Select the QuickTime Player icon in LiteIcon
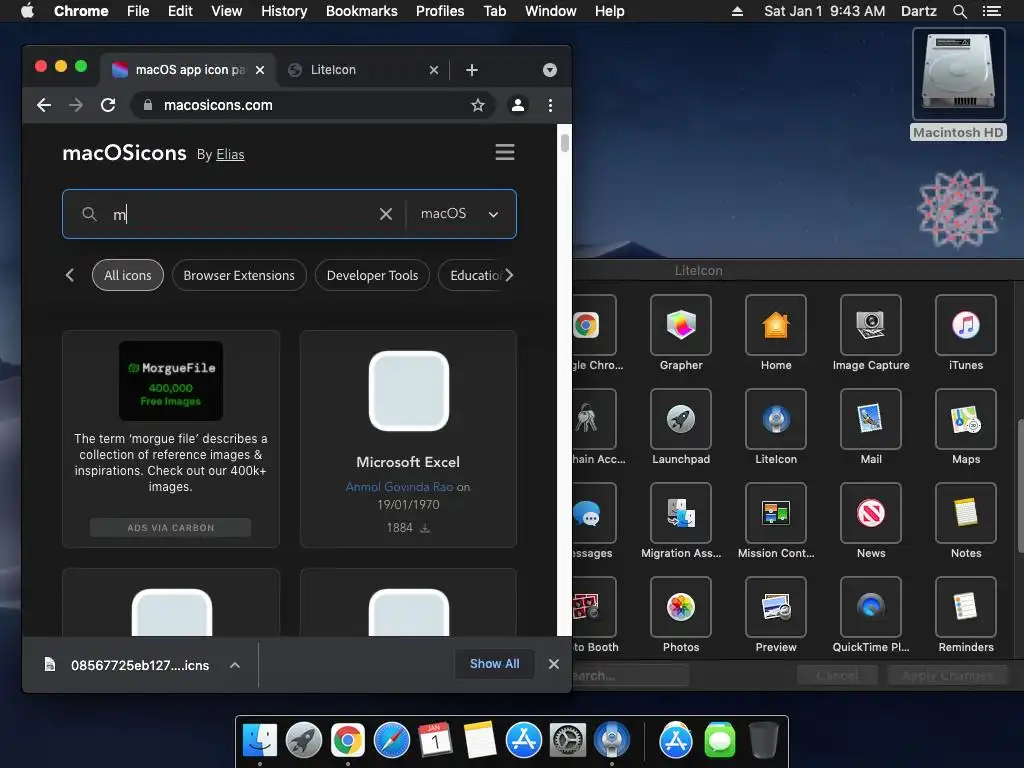1024x768 pixels. point(871,607)
